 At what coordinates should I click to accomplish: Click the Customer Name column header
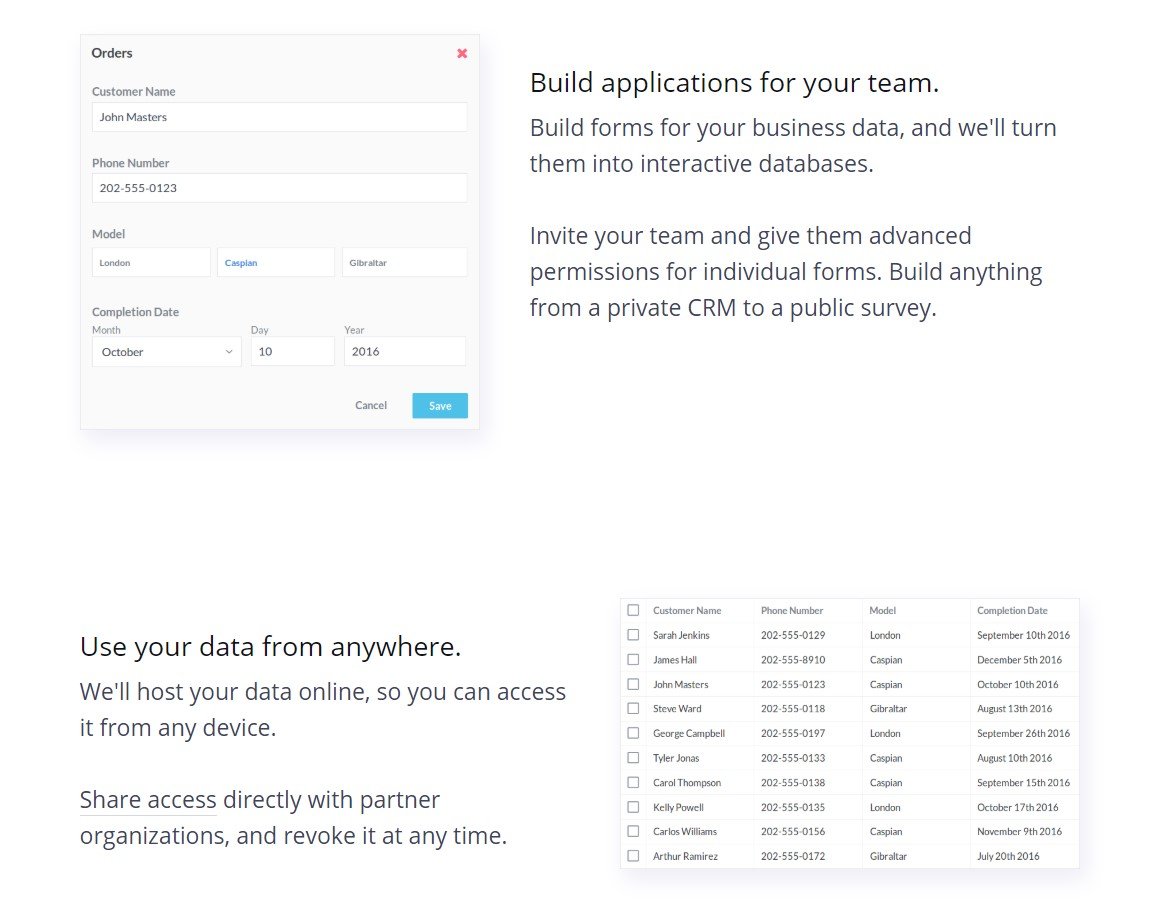(x=687, y=611)
